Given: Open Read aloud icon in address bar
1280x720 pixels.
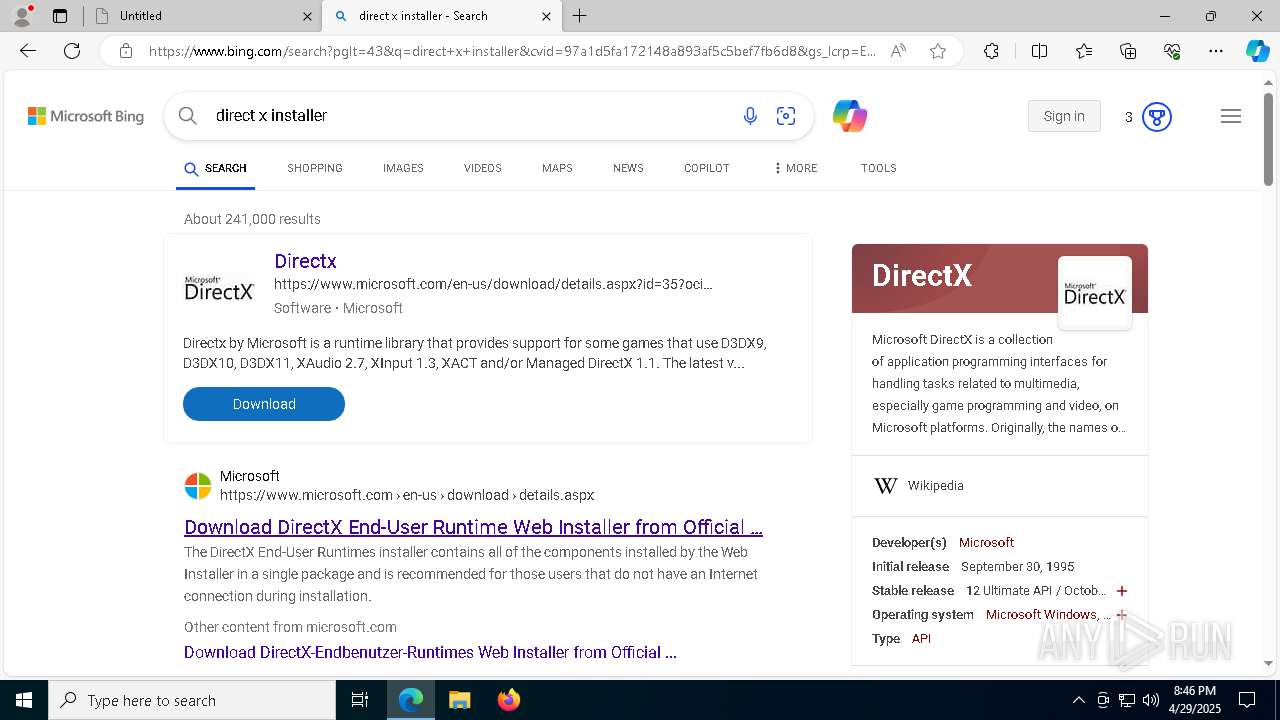Looking at the screenshot, I should [x=898, y=51].
